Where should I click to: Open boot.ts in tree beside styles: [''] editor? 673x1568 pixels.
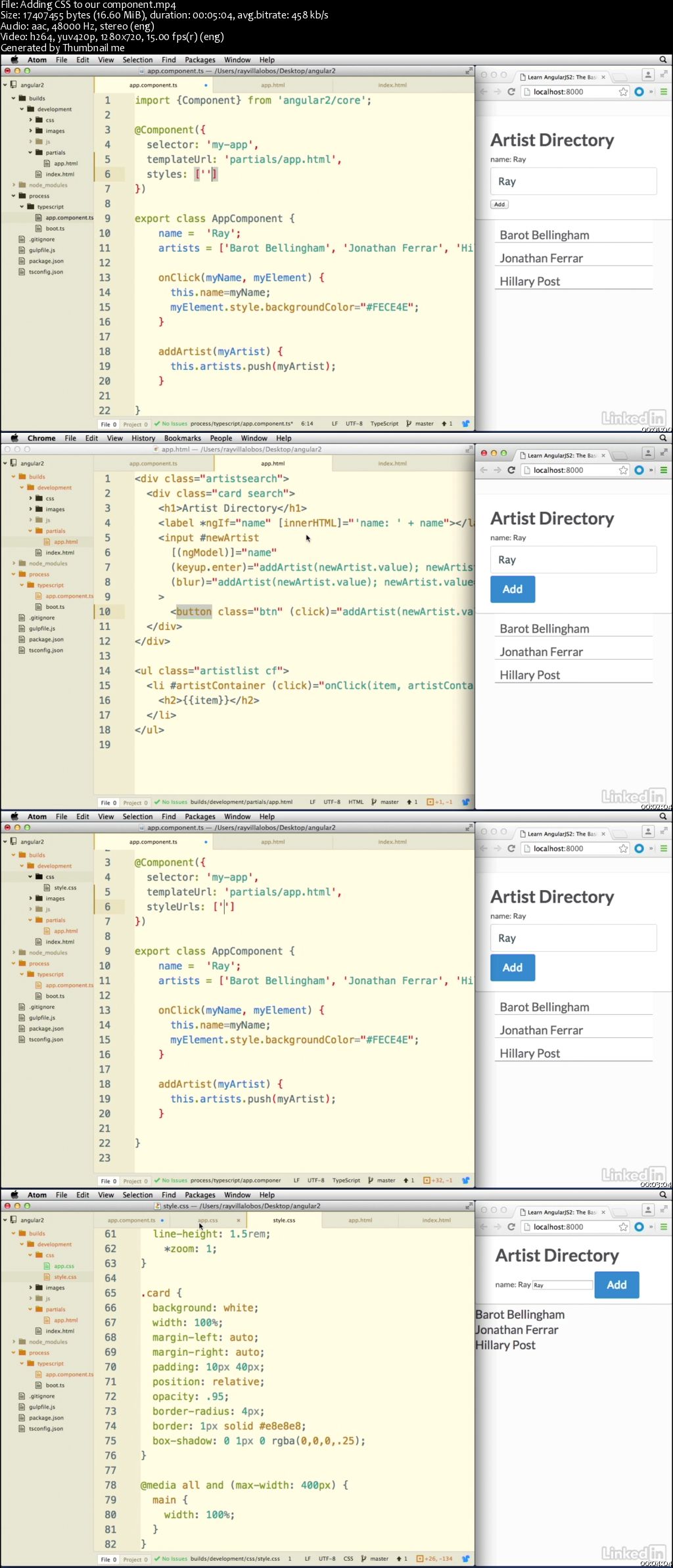(55, 229)
